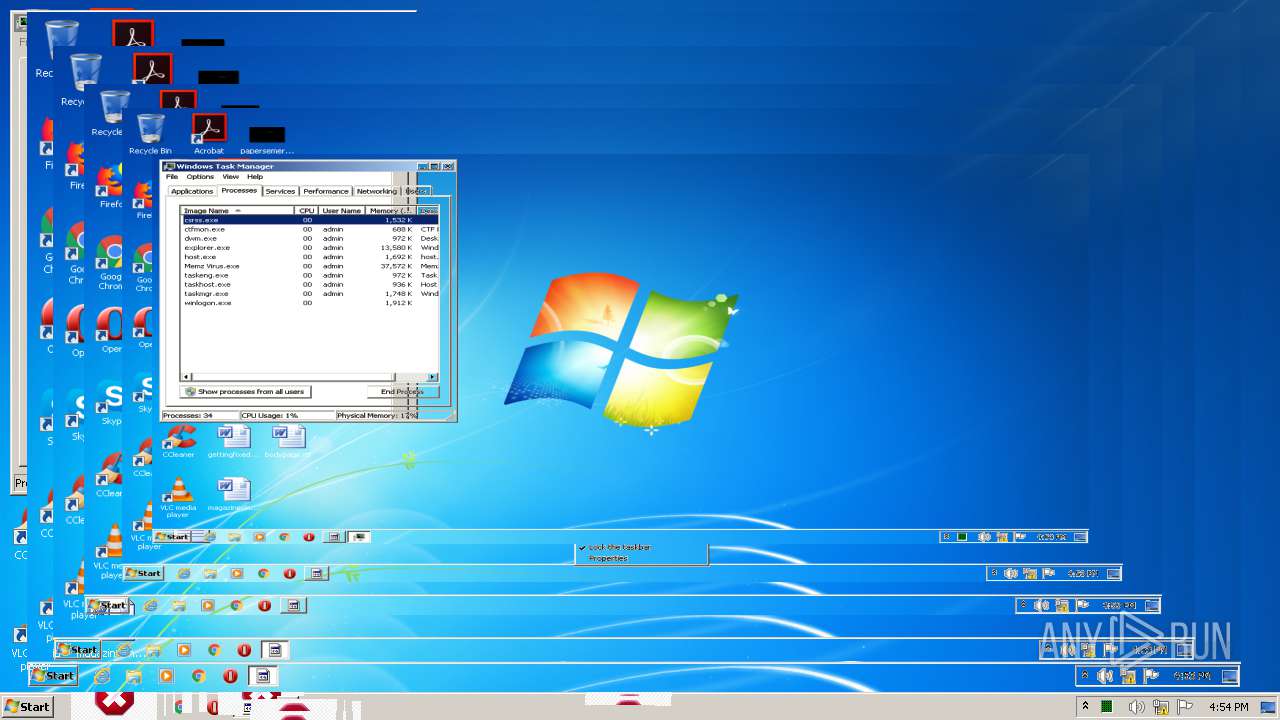Viewport: 1280px width, 720px height.
Task: Click process list scrollbar left arrow
Action: [x=185, y=377]
